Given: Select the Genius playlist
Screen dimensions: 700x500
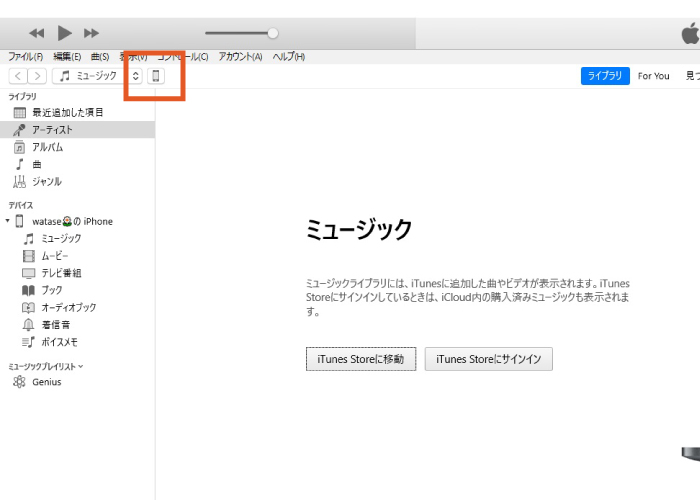Looking at the screenshot, I should [x=46, y=382].
